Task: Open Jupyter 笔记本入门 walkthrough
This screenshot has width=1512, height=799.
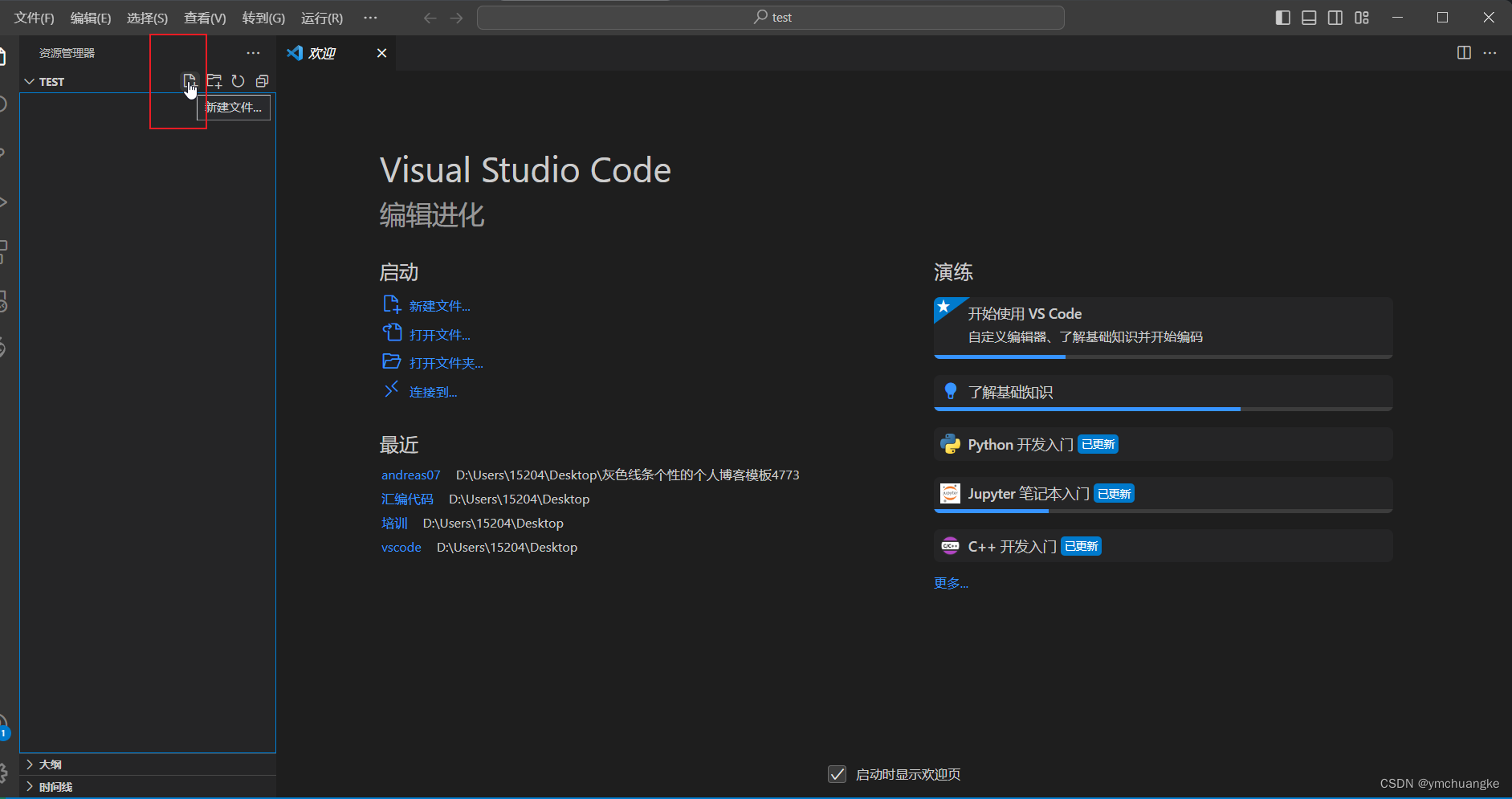Action: tap(1163, 495)
